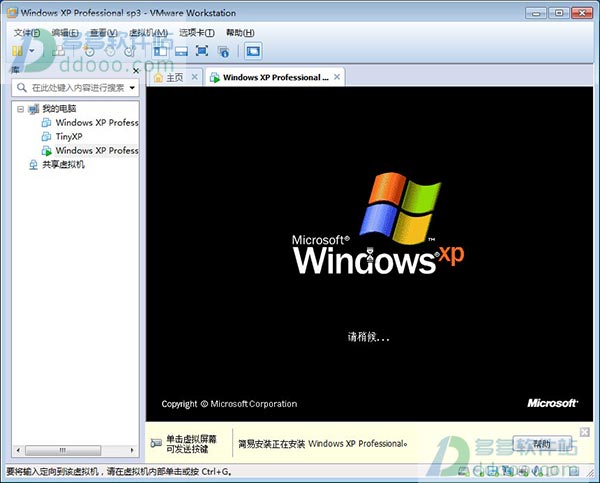The image size is (600, 483).
Task: Select the first Windows XP Profess VM entry
Action: tap(96, 122)
